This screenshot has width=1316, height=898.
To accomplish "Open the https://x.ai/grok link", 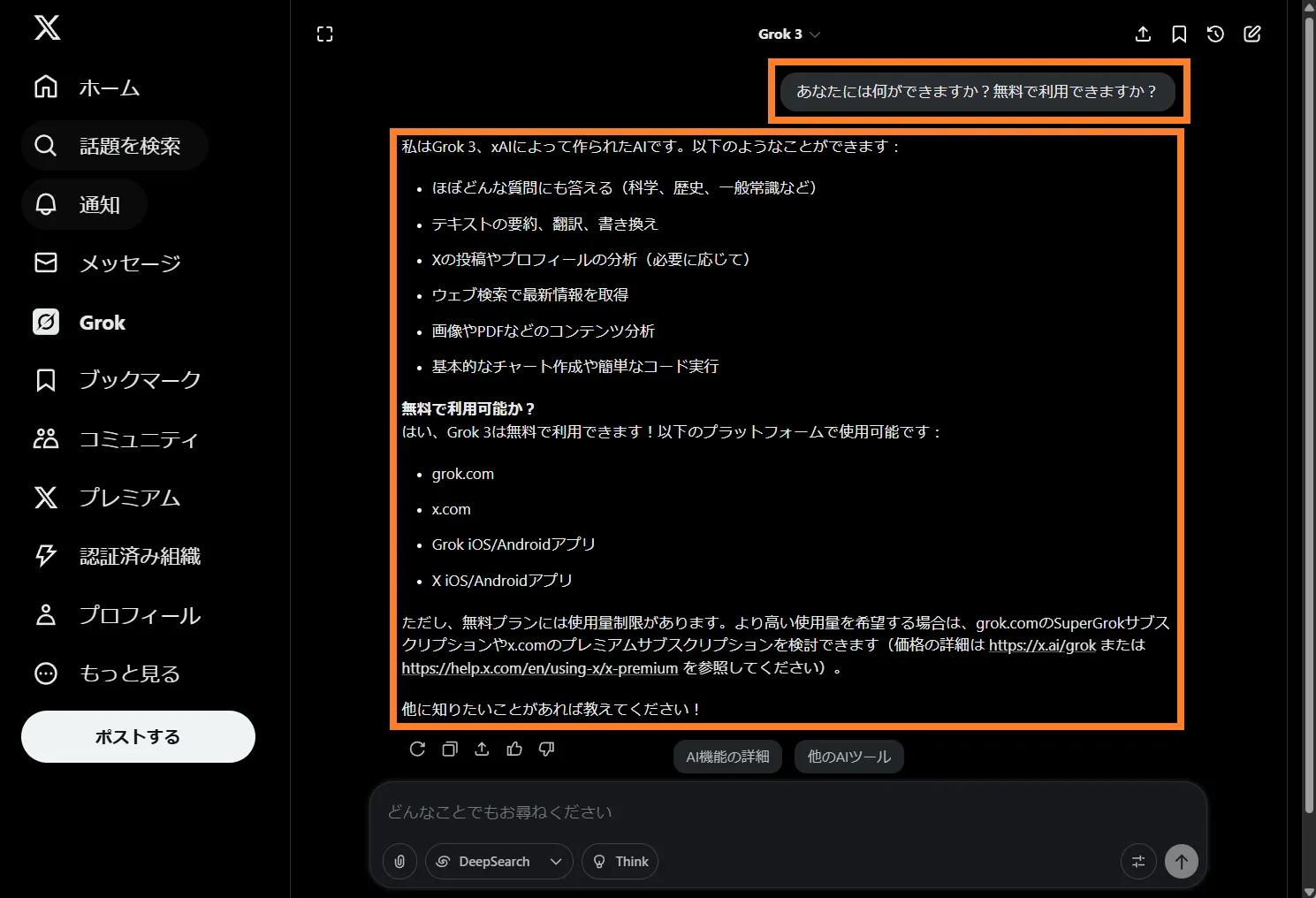I will pos(1042,645).
